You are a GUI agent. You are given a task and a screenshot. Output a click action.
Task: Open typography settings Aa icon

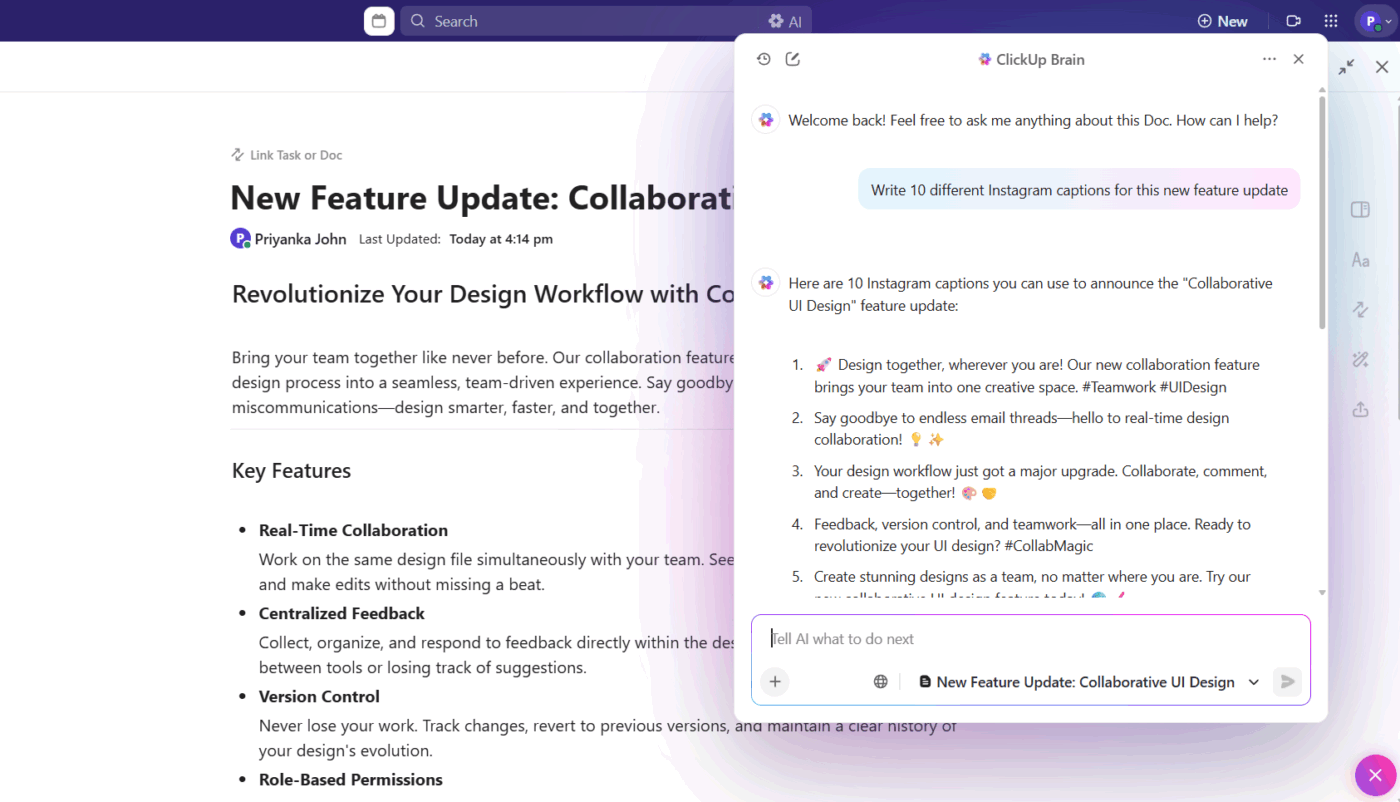[1360, 260]
